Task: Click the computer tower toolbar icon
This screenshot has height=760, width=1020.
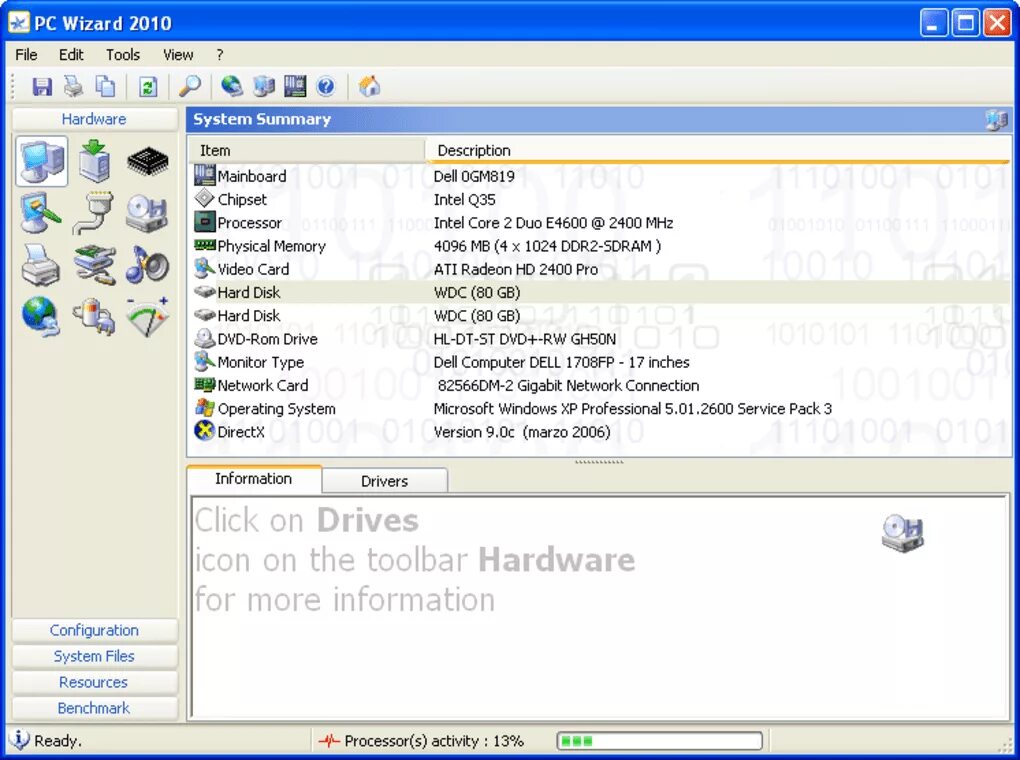Action: coord(263,86)
